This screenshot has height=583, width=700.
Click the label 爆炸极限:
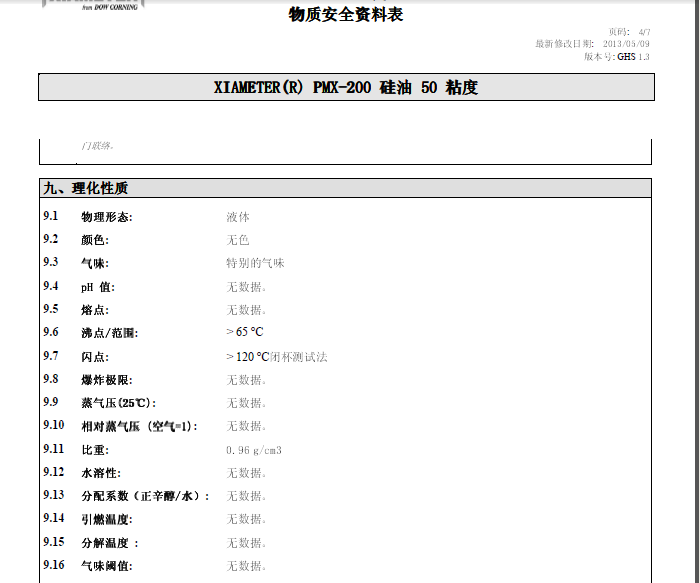tap(107, 380)
